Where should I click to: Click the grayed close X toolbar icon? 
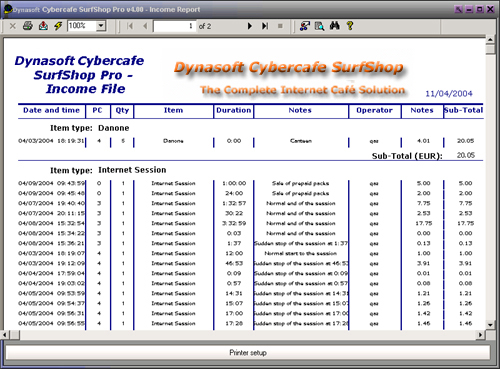click(x=13, y=26)
